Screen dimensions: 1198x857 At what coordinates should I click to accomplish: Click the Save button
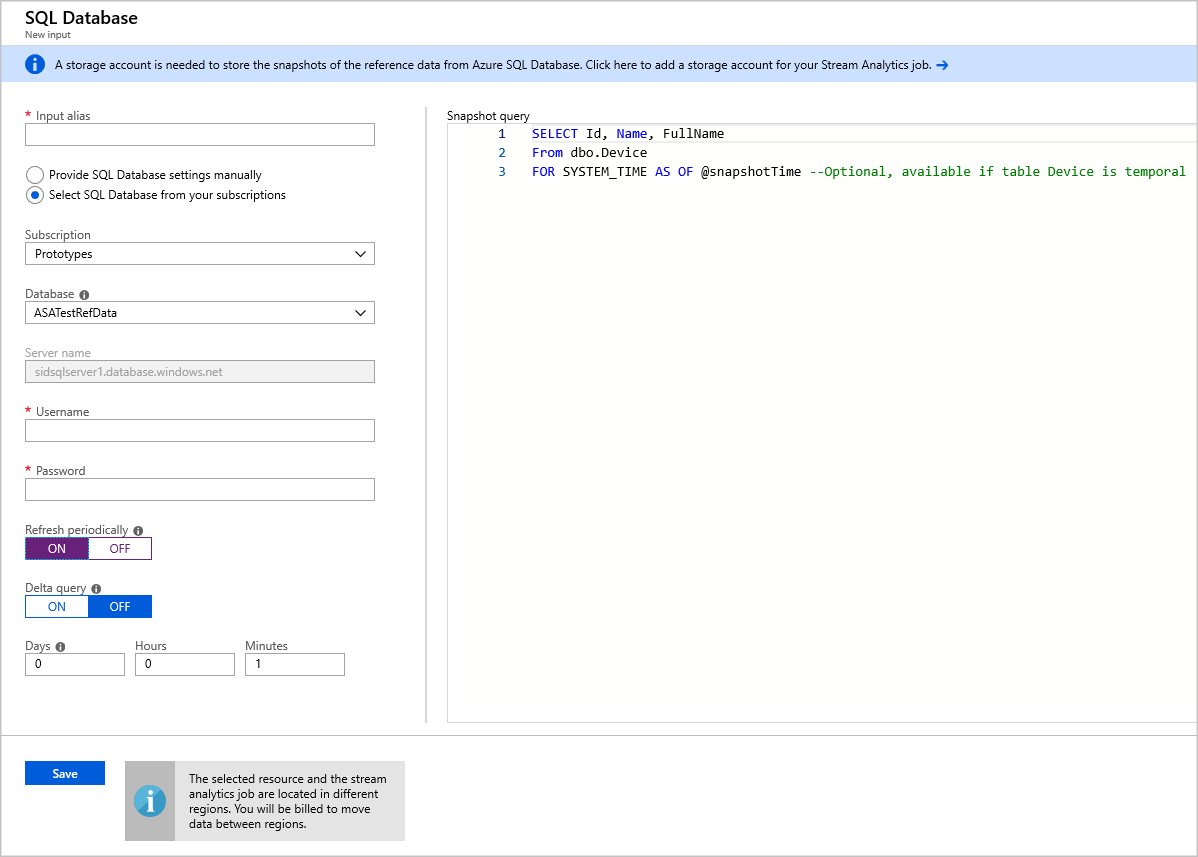click(x=64, y=772)
